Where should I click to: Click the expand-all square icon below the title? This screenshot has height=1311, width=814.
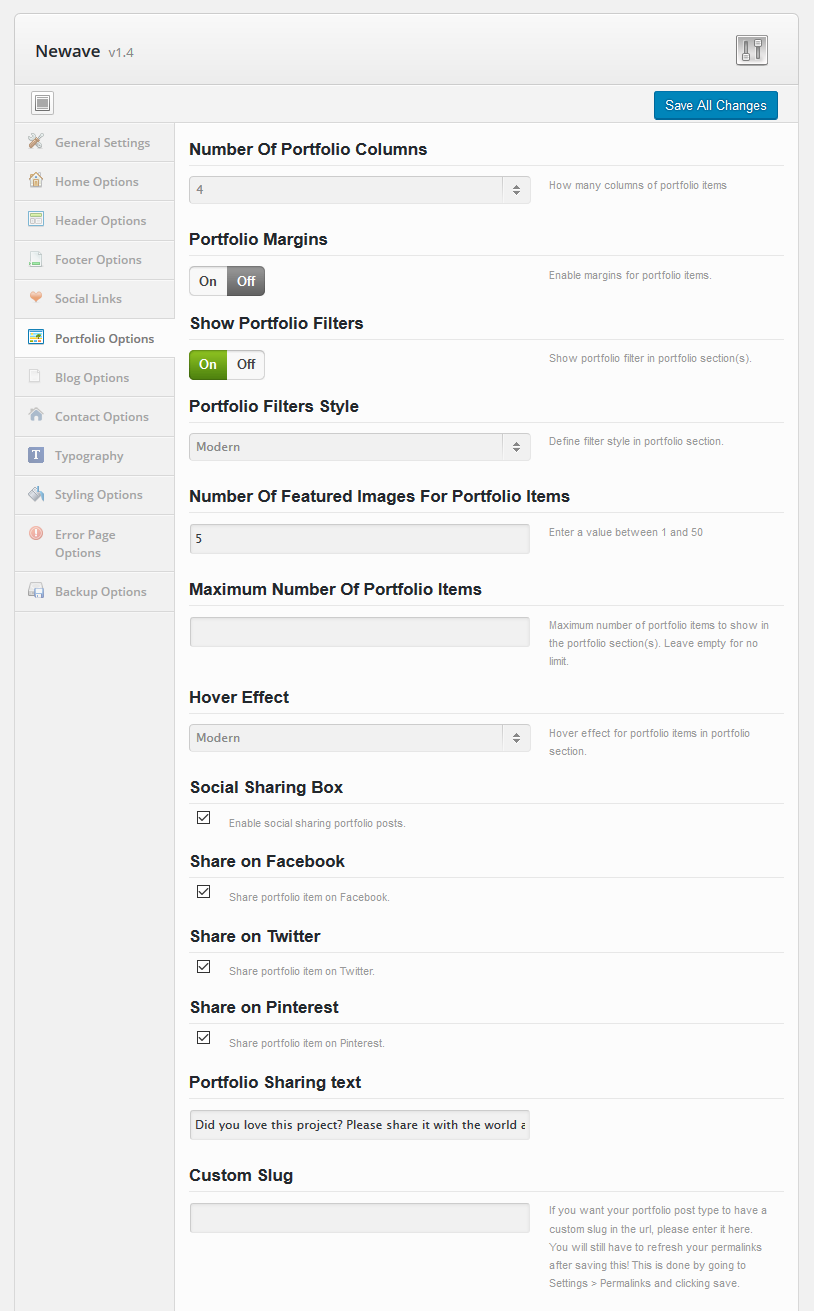(x=42, y=103)
